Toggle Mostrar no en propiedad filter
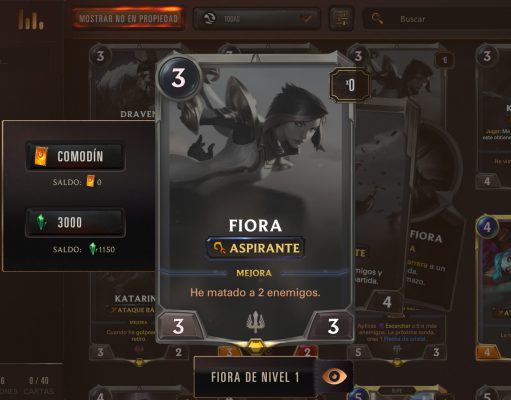 click(128, 19)
